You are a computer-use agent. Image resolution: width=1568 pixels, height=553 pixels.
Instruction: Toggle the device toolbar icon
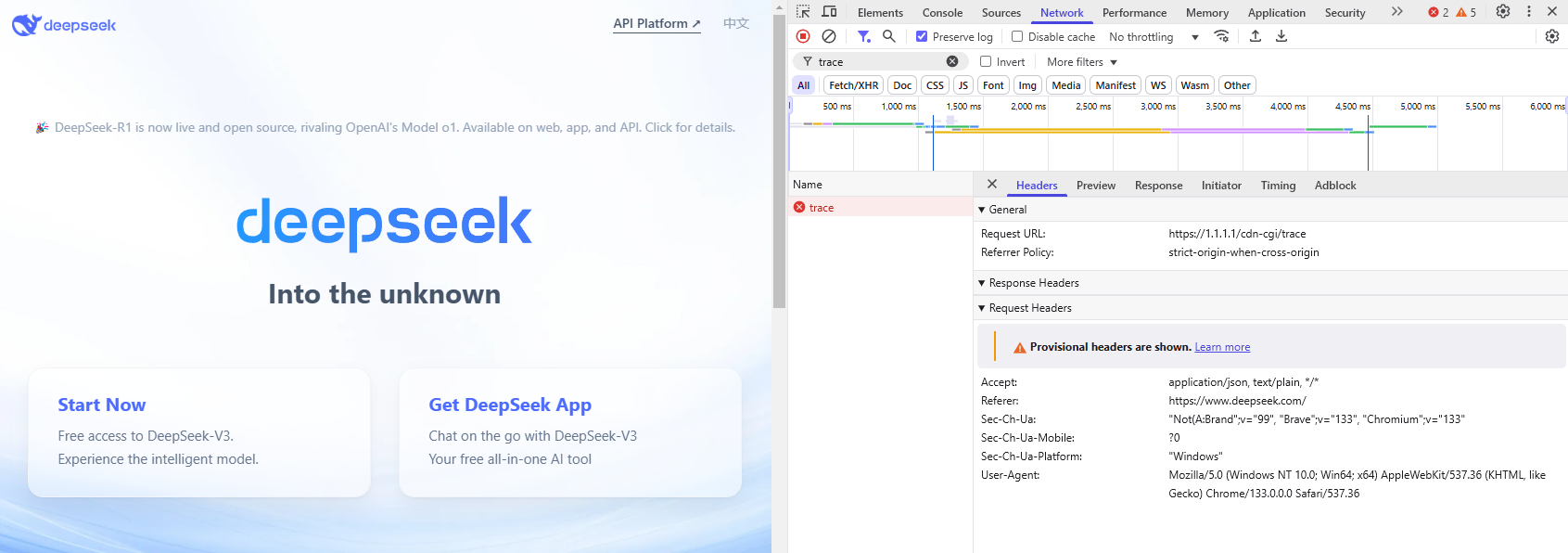point(829,12)
